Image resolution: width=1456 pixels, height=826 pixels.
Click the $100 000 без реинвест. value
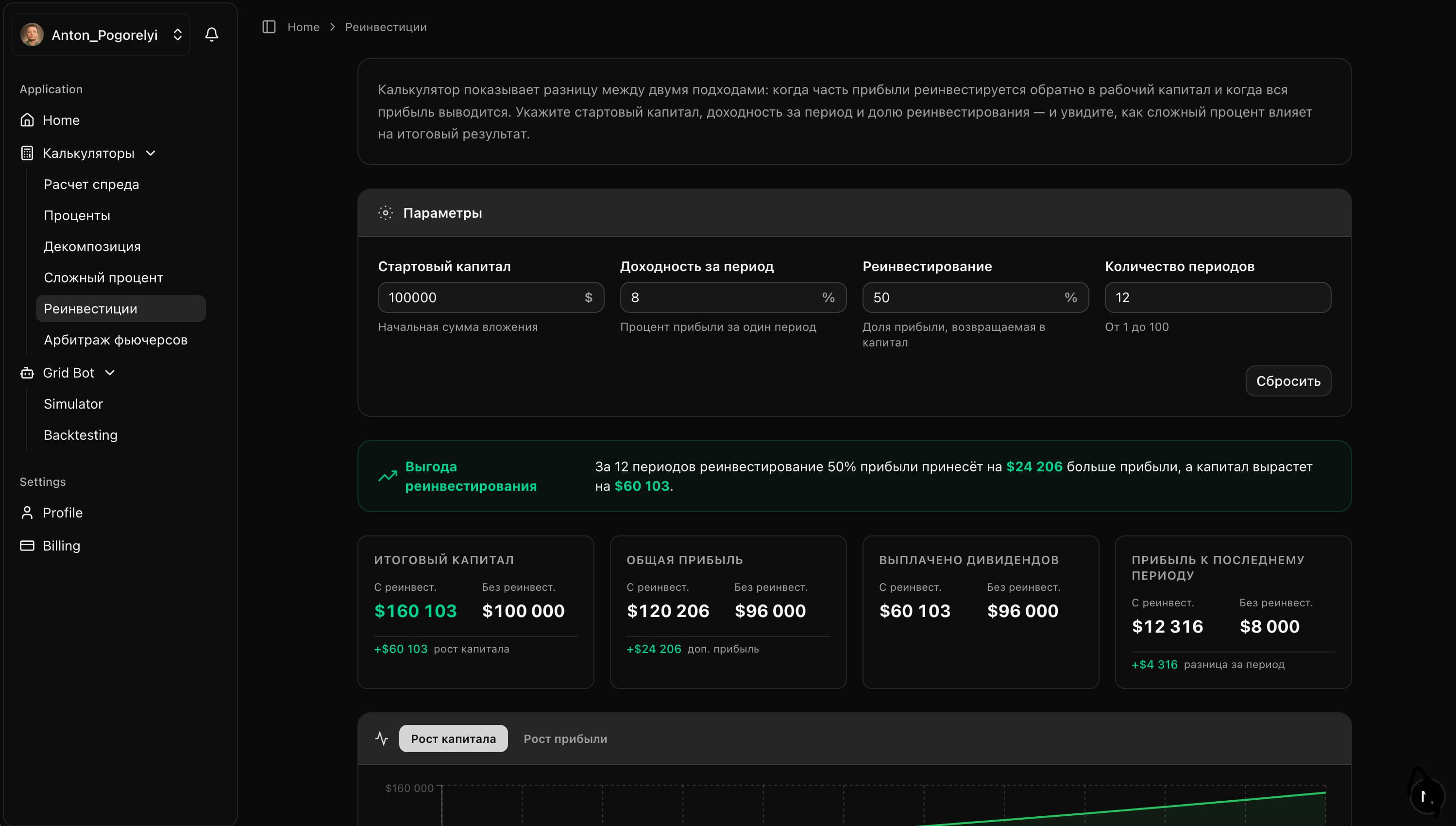click(524, 611)
